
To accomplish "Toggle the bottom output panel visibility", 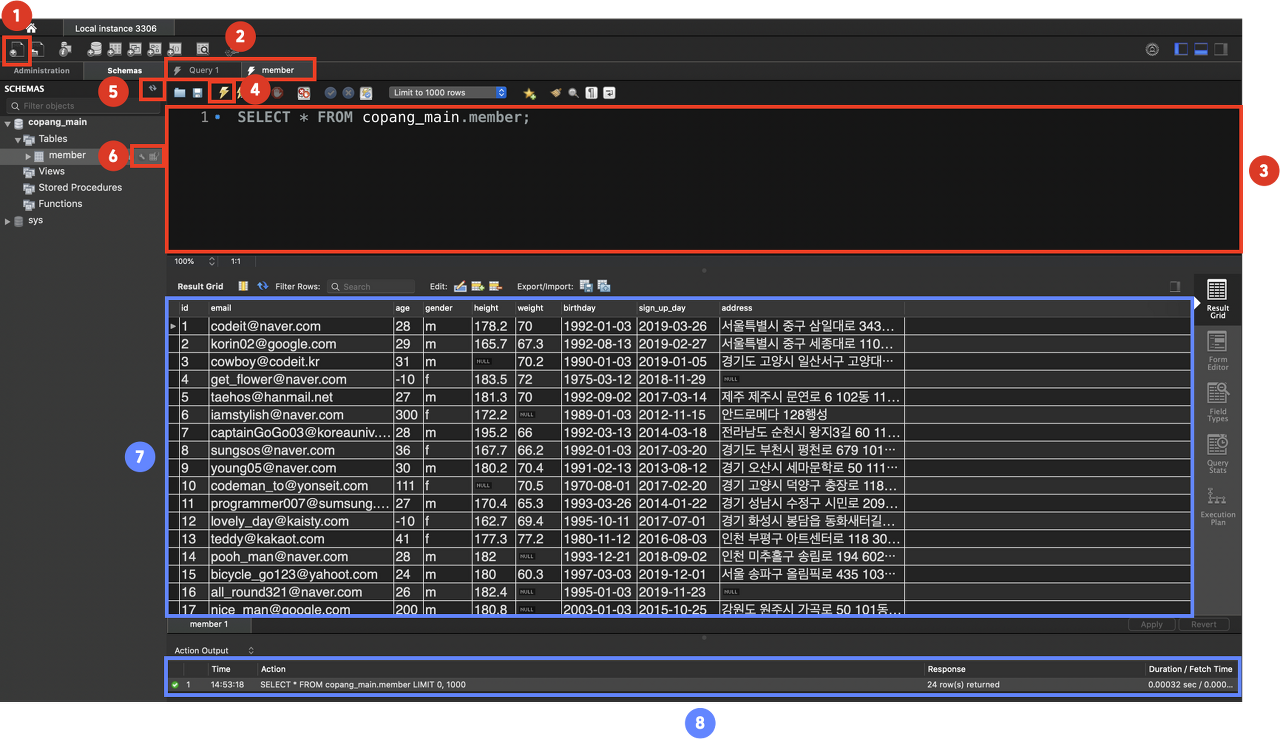I will pos(1201,49).
